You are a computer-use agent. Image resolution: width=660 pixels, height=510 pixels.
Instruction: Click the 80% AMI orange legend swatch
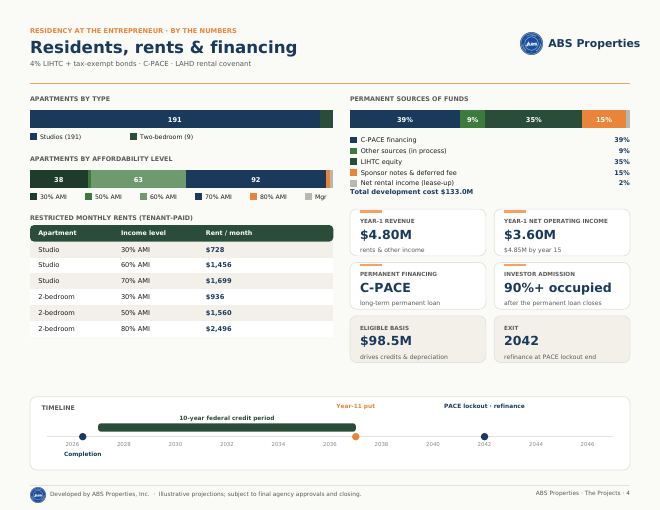[253, 197]
